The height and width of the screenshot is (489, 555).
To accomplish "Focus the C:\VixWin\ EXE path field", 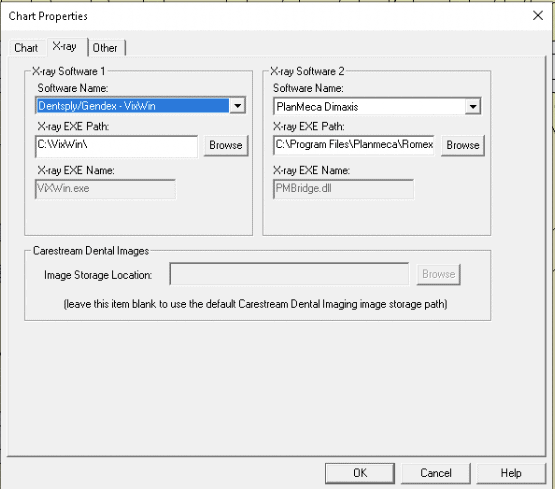I will coord(116,146).
